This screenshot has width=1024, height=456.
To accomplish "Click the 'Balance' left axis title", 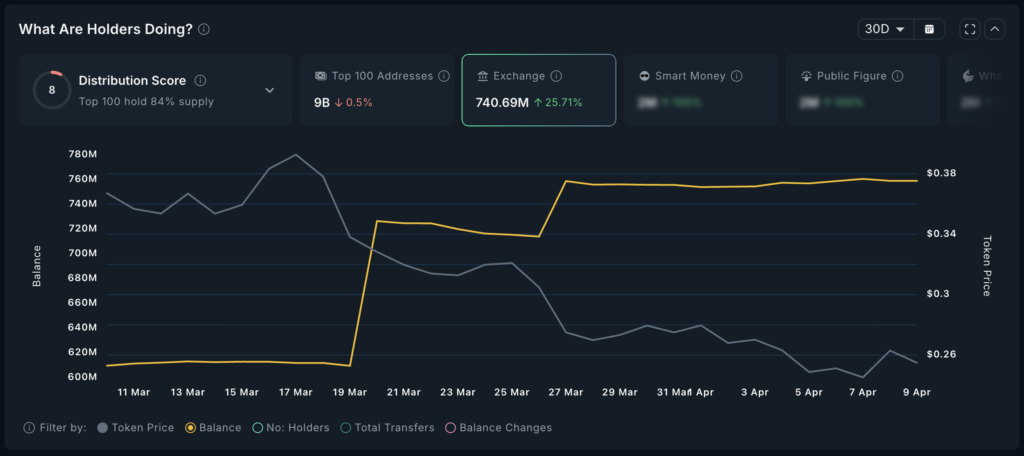I will click(37, 266).
